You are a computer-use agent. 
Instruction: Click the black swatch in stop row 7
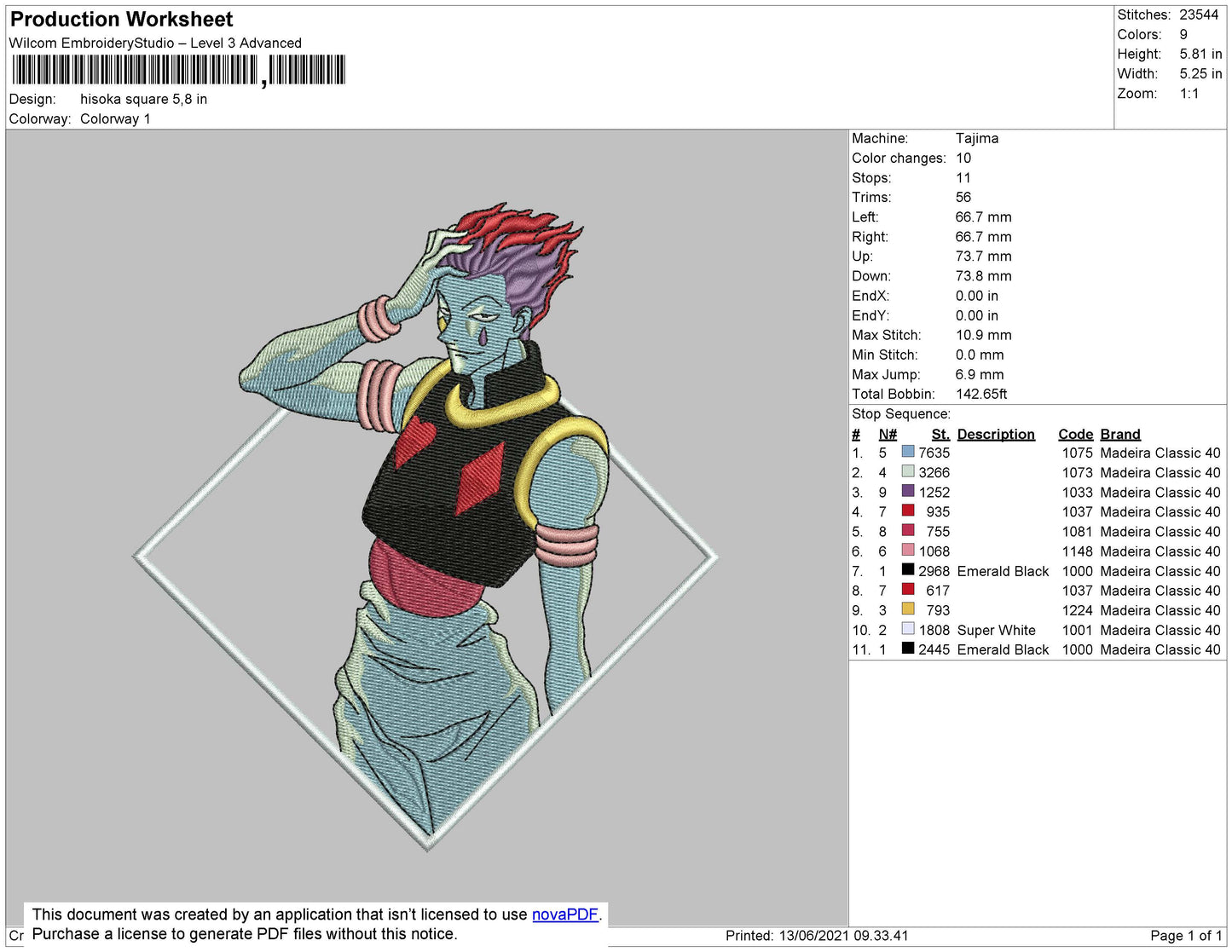(908, 570)
